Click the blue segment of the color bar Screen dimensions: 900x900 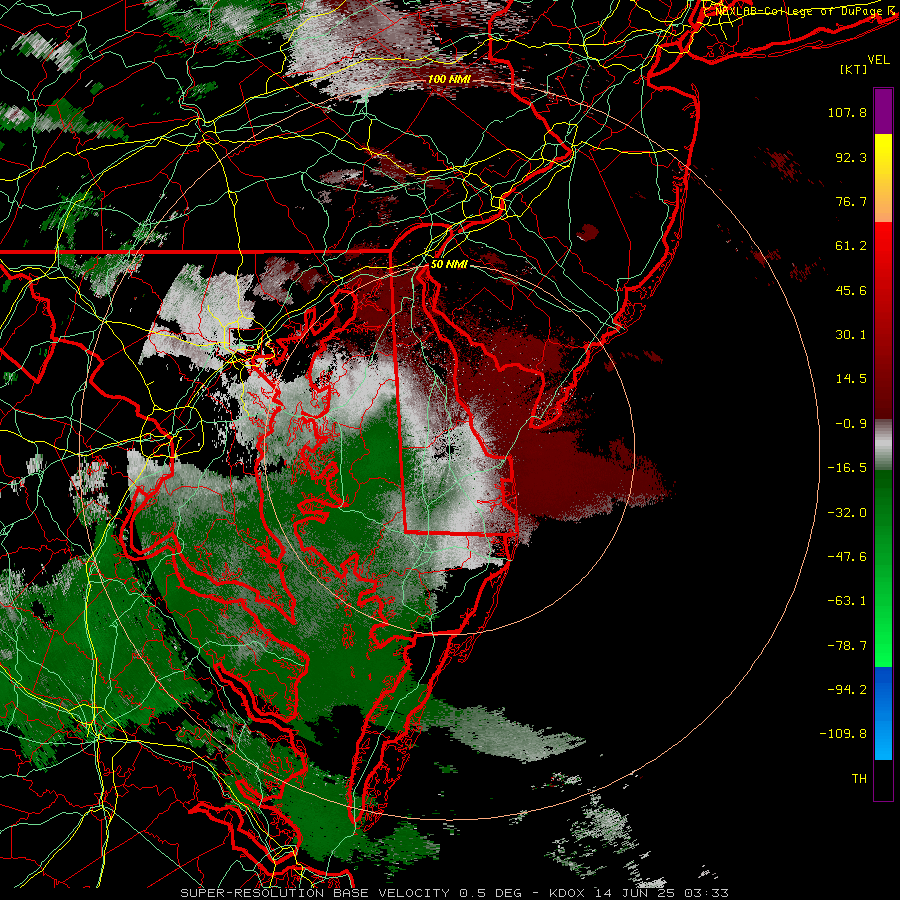[883, 713]
